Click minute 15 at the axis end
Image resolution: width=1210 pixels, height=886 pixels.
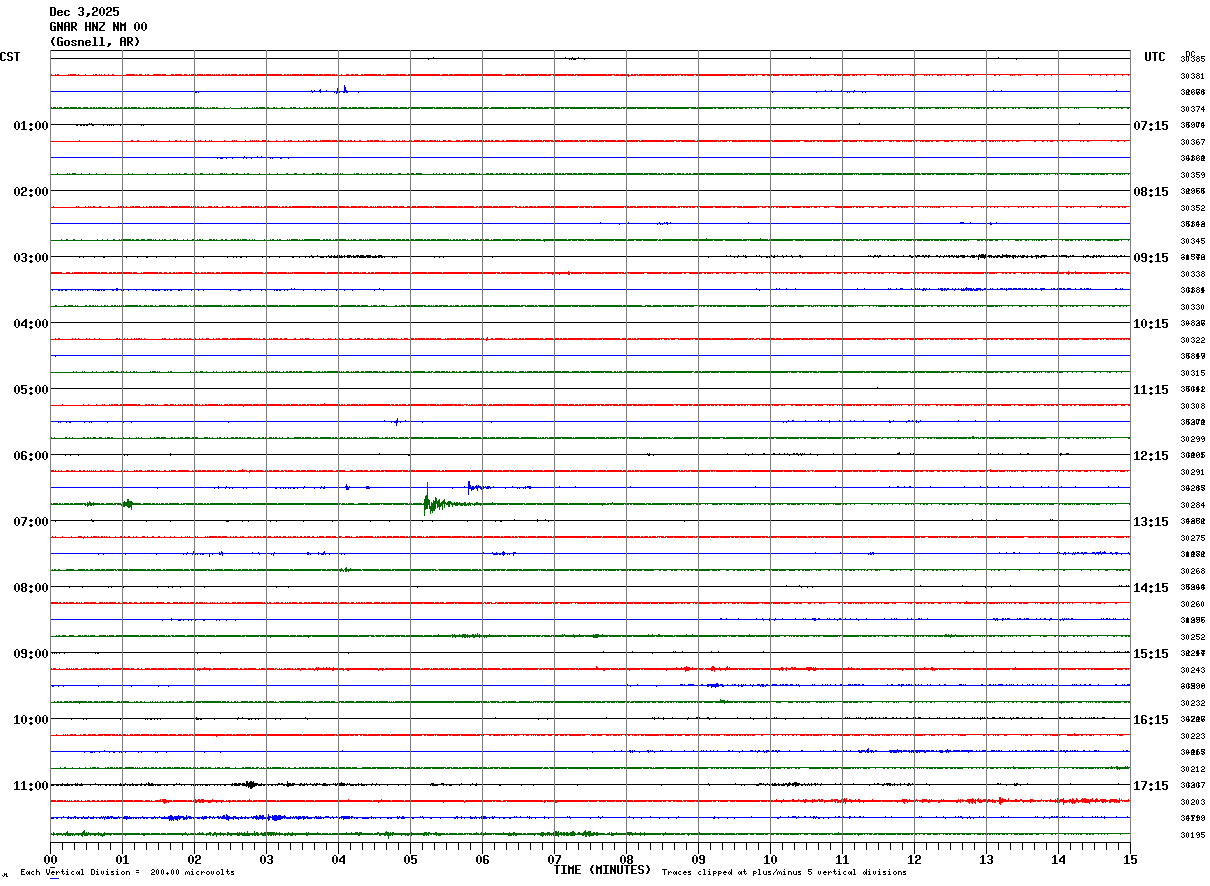[1130, 859]
